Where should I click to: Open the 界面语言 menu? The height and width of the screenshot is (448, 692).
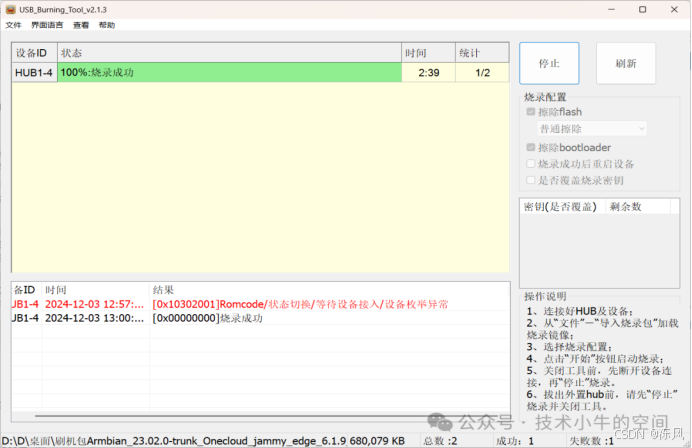[x=47, y=25]
